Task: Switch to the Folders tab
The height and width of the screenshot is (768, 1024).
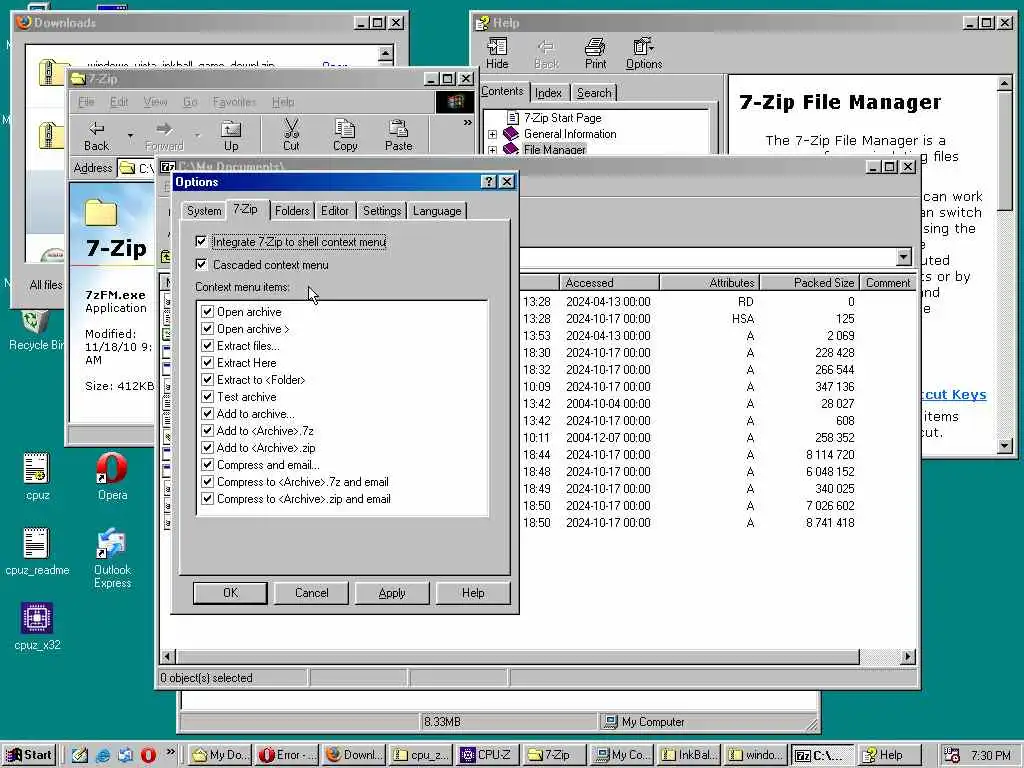Action: 292,211
